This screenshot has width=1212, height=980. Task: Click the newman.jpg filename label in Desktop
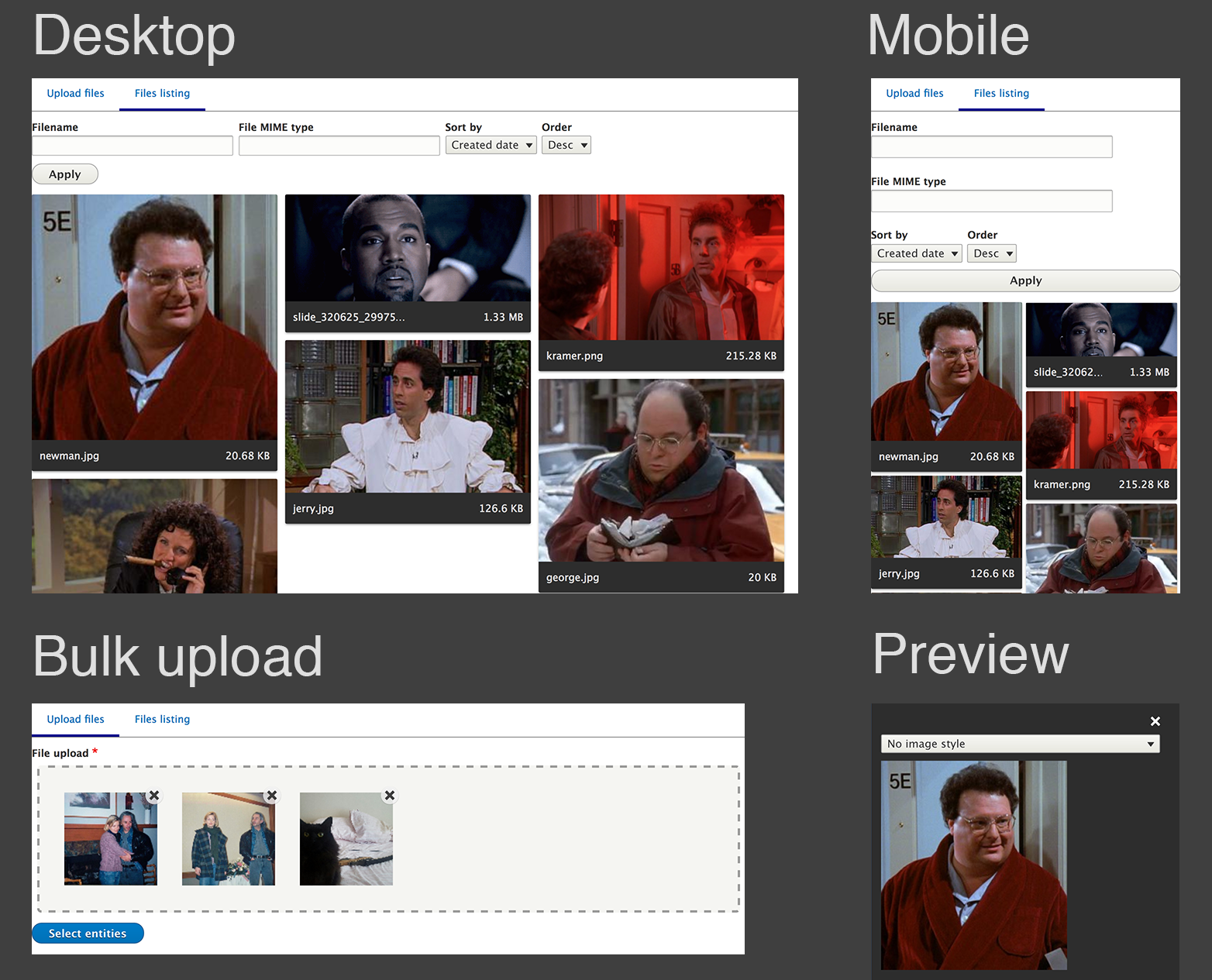(x=70, y=456)
